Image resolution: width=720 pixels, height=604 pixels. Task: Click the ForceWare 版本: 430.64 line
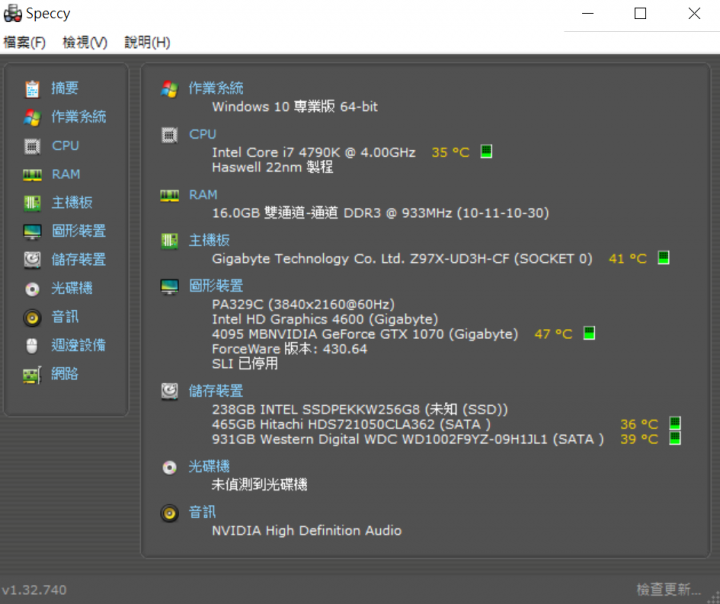pos(290,349)
